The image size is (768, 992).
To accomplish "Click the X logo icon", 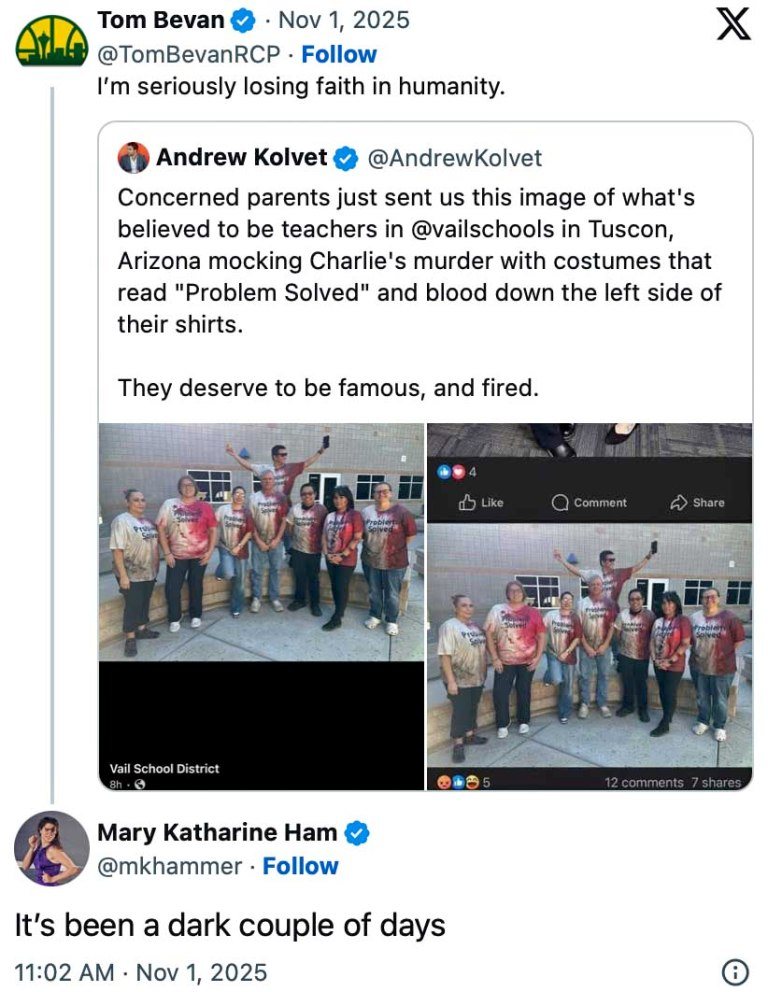I will [734, 24].
